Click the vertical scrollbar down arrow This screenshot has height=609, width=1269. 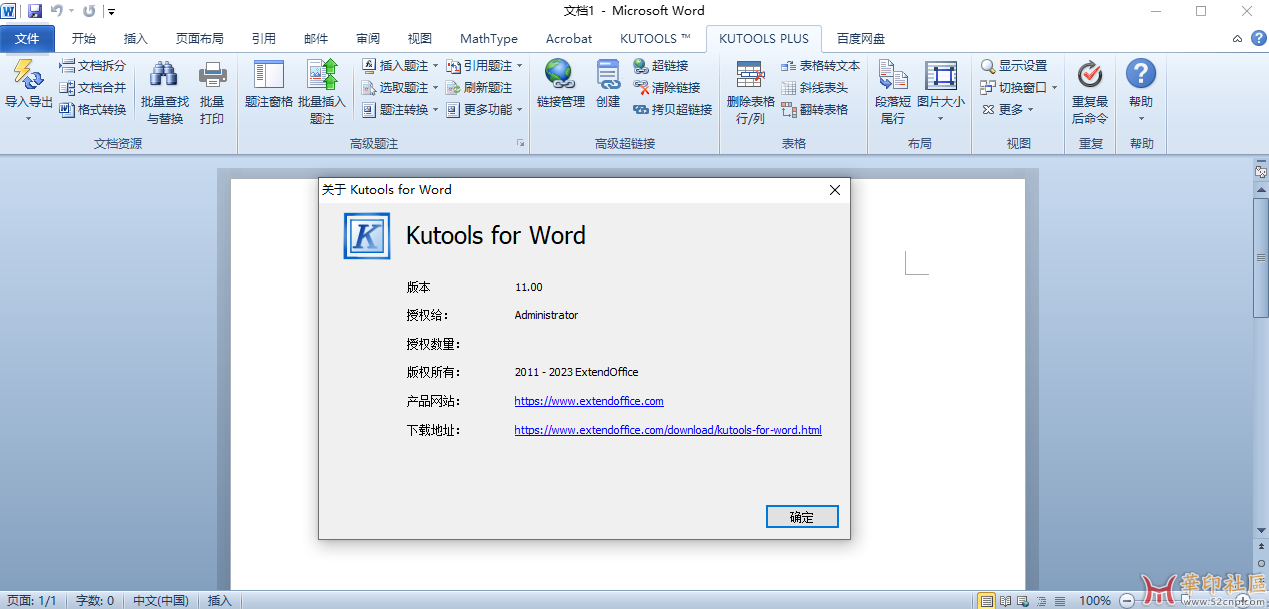tap(1261, 530)
